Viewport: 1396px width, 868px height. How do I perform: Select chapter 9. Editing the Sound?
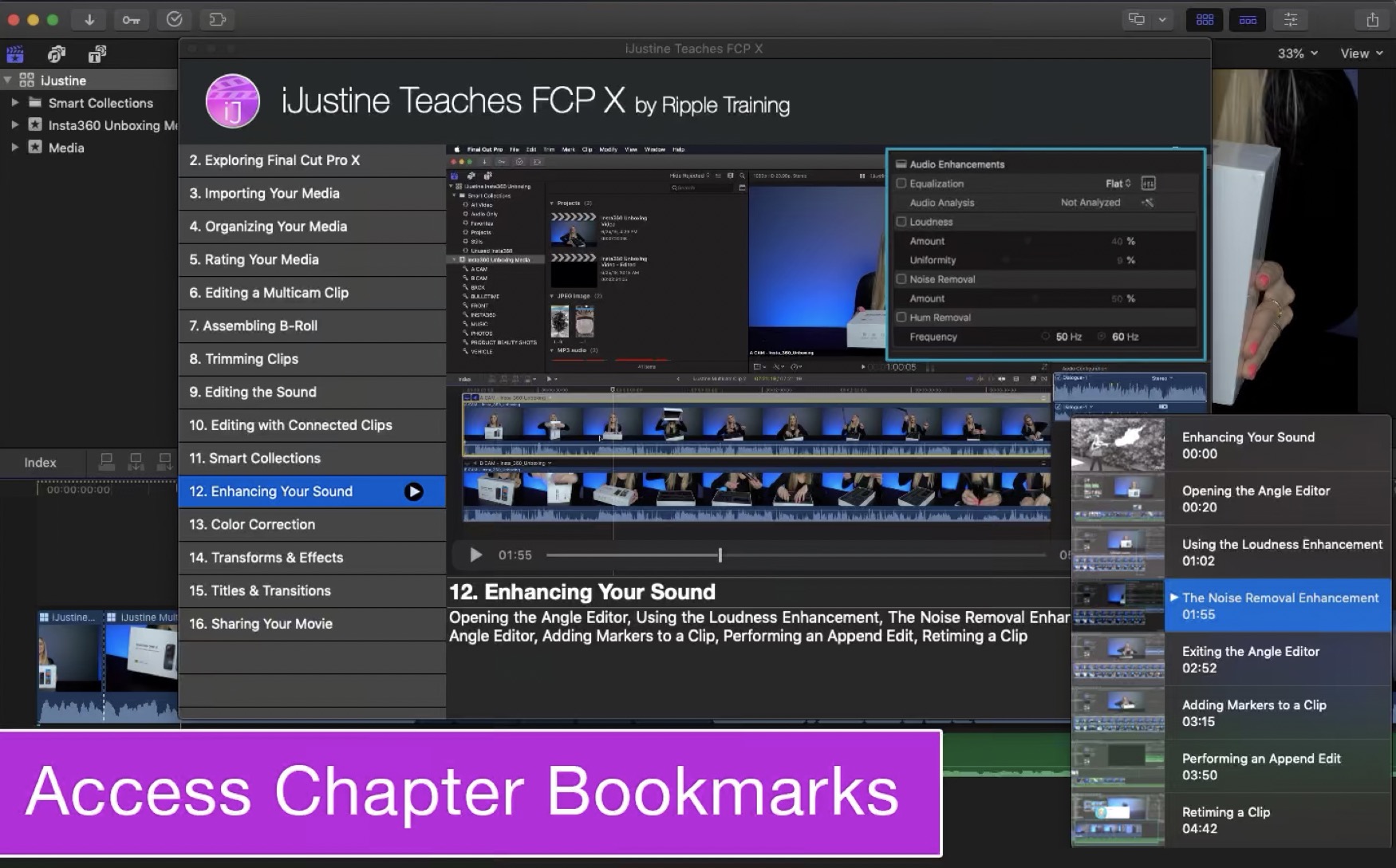pyautogui.click(x=253, y=392)
